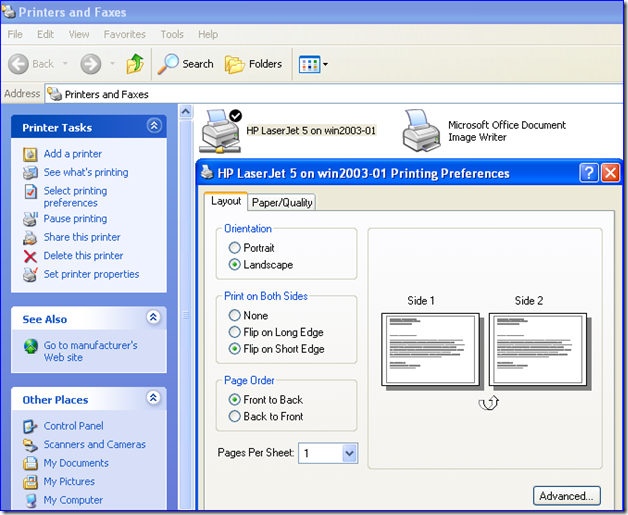Click the Scanners and Cameras link

tap(95, 445)
